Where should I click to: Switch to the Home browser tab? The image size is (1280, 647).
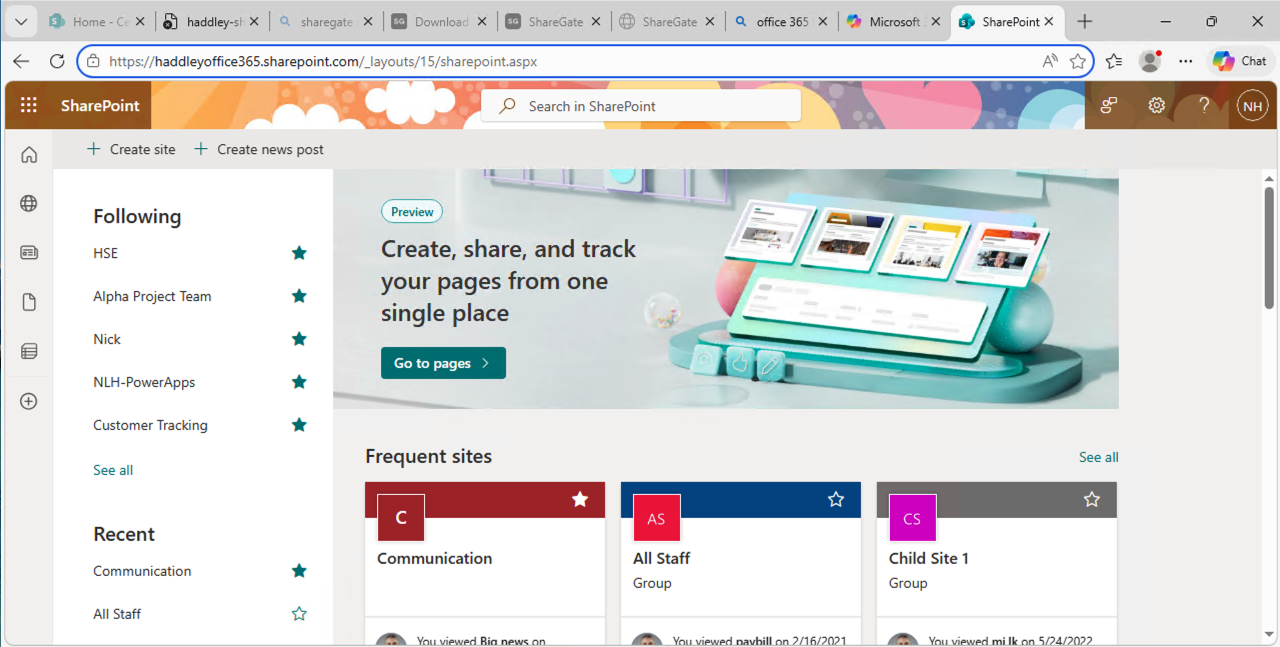coord(98,21)
